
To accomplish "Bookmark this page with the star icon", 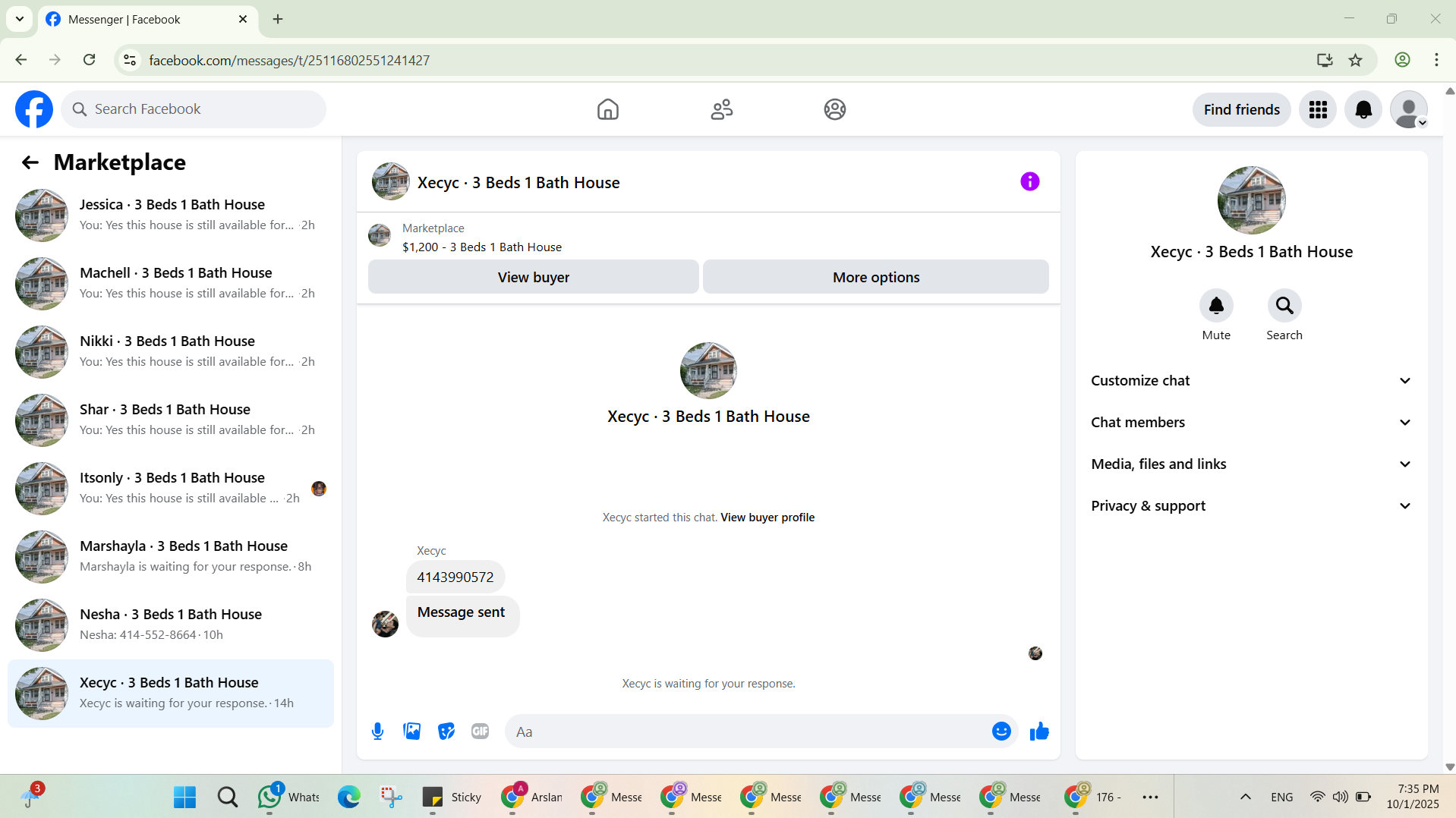I will pyautogui.click(x=1356, y=60).
